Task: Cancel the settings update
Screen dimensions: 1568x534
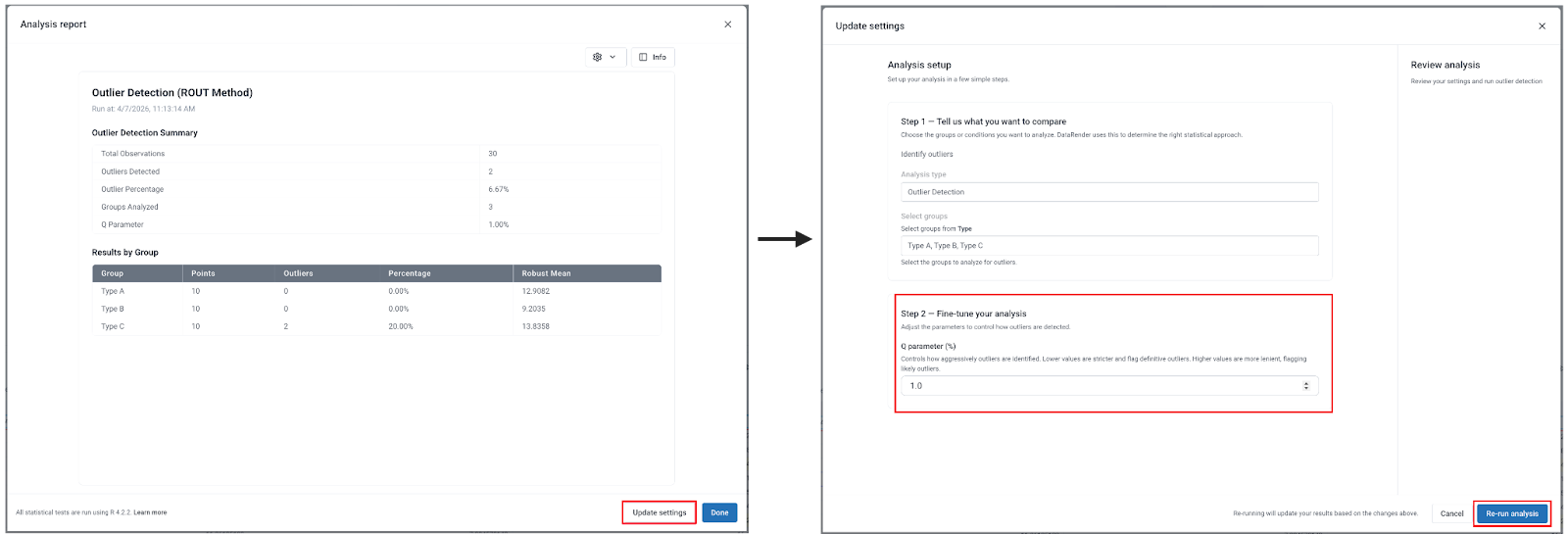Action: coord(1451,513)
